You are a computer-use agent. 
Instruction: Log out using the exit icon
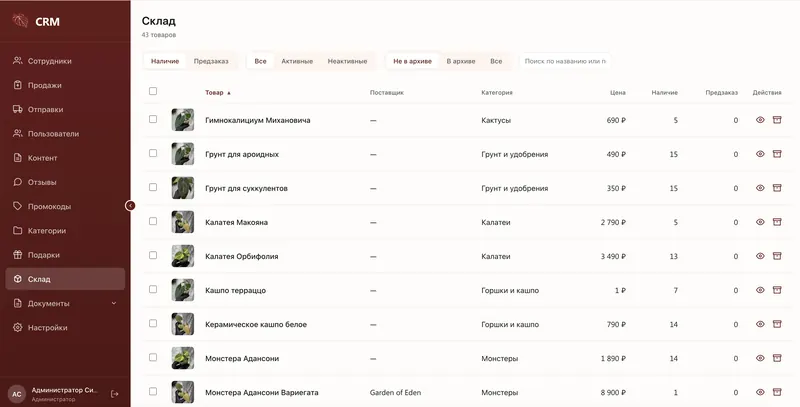click(x=115, y=394)
